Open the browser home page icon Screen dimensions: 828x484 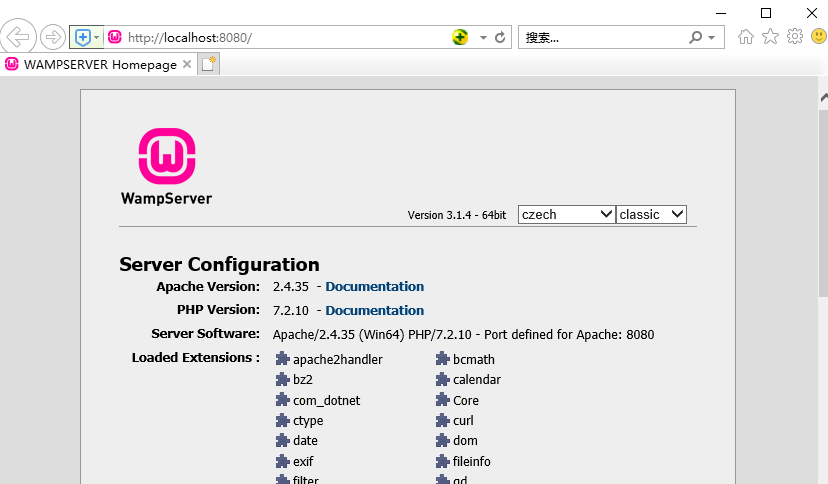(x=745, y=37)
